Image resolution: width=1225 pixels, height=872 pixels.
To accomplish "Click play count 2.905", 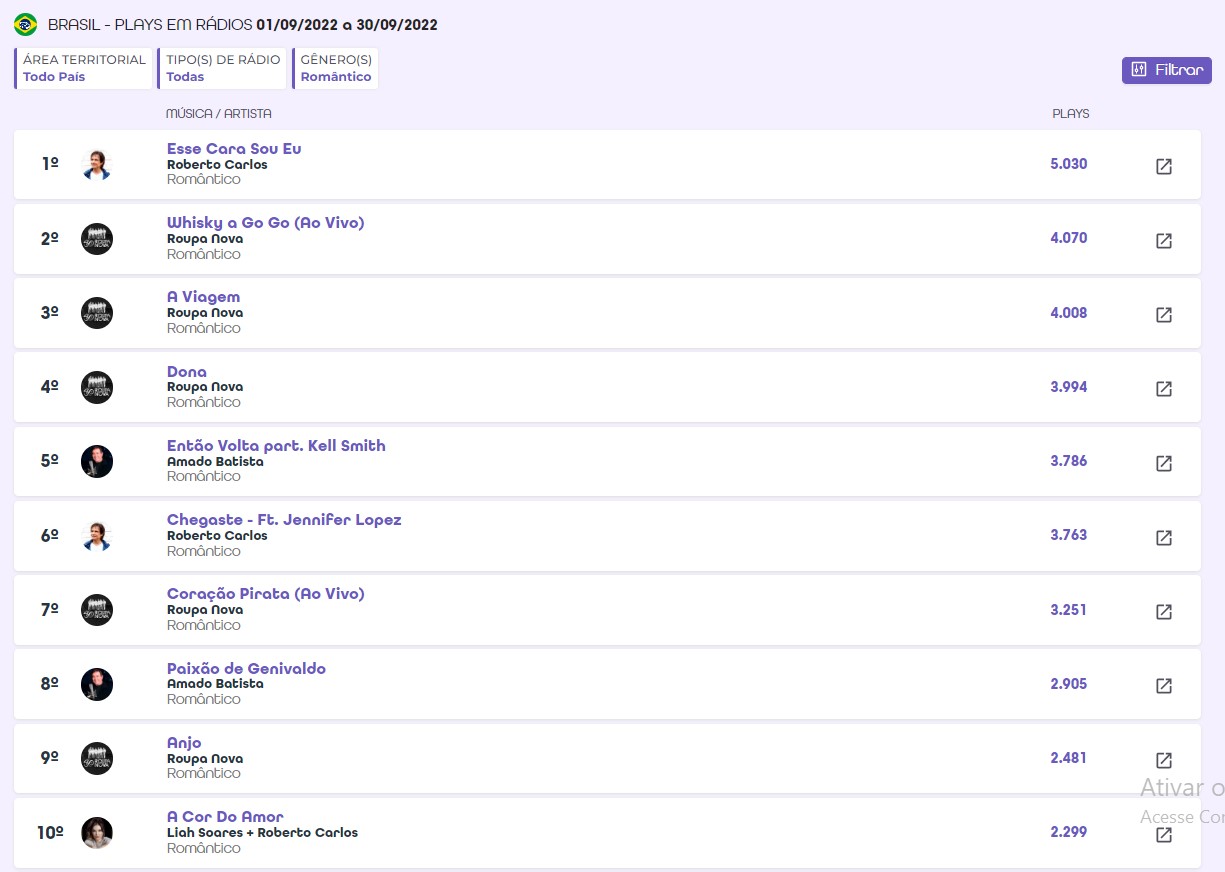I will [x=1068, y=684].
